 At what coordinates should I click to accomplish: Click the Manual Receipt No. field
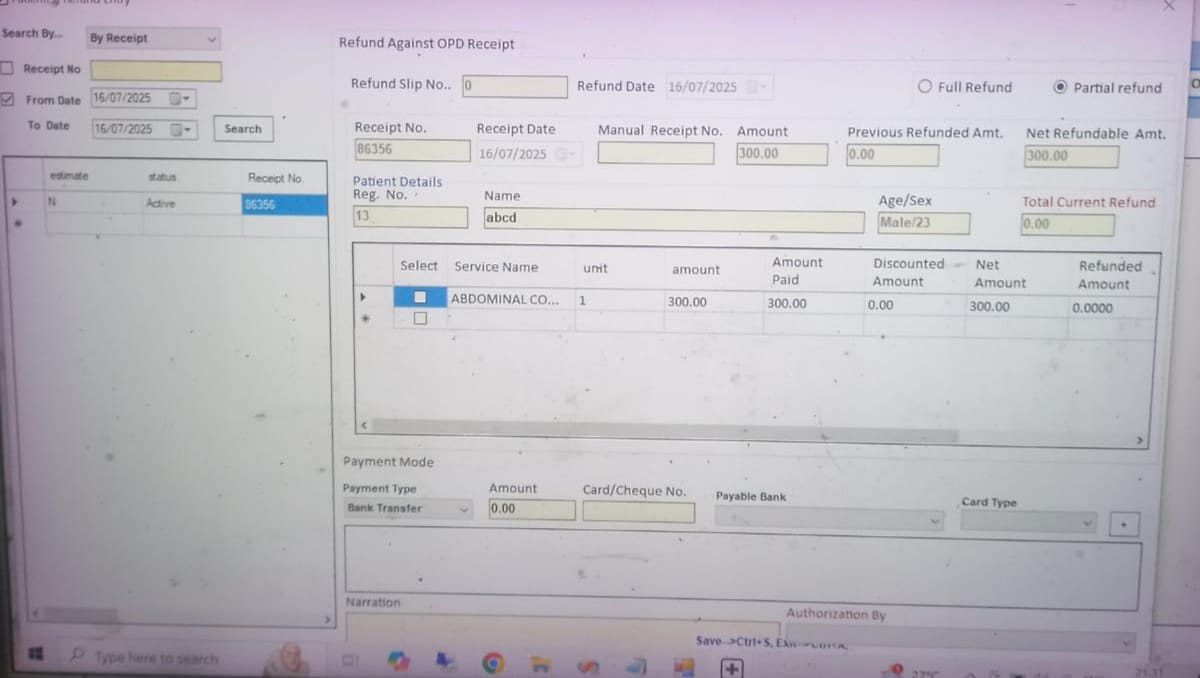click(656, 153)
